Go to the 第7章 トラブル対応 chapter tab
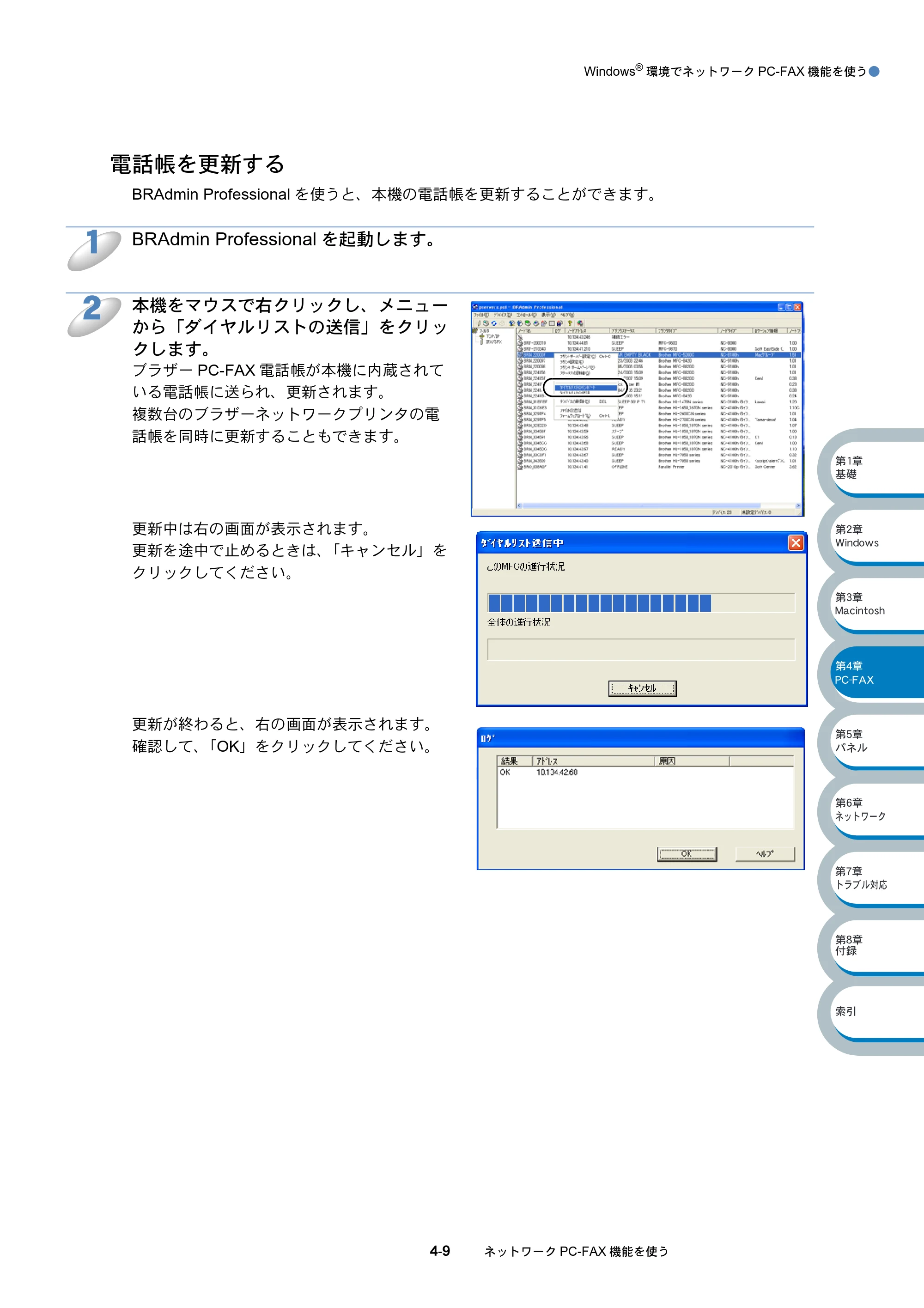Screen dimensions: 924x1308 (877, 878)
